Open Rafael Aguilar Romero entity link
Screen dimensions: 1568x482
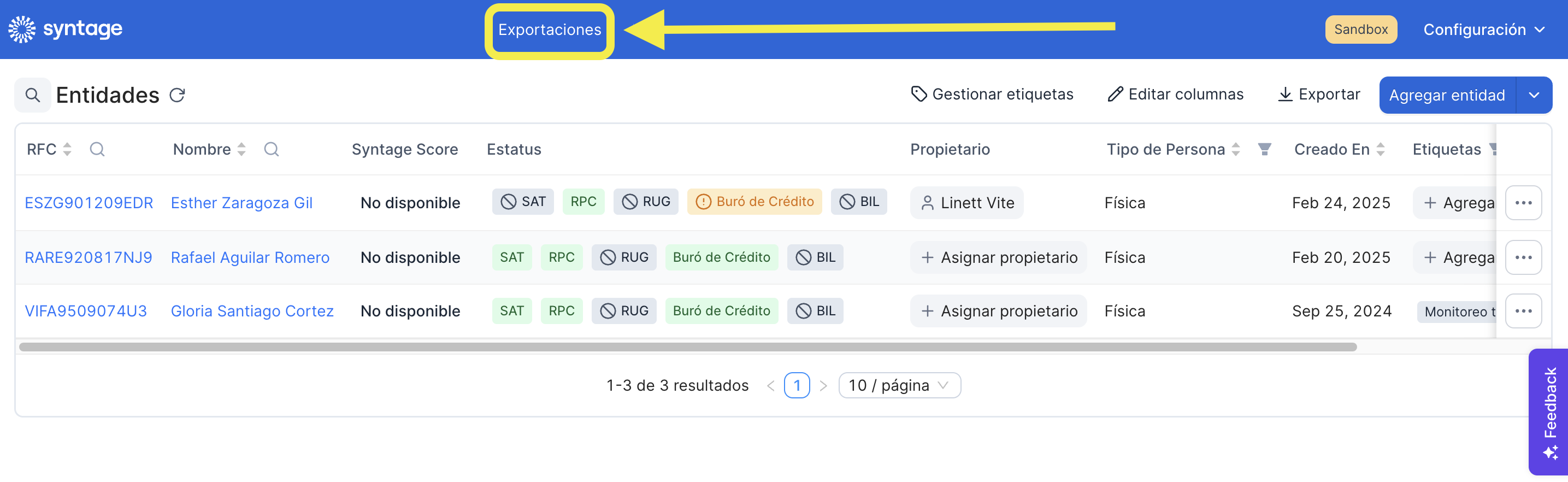pos(250,257)
